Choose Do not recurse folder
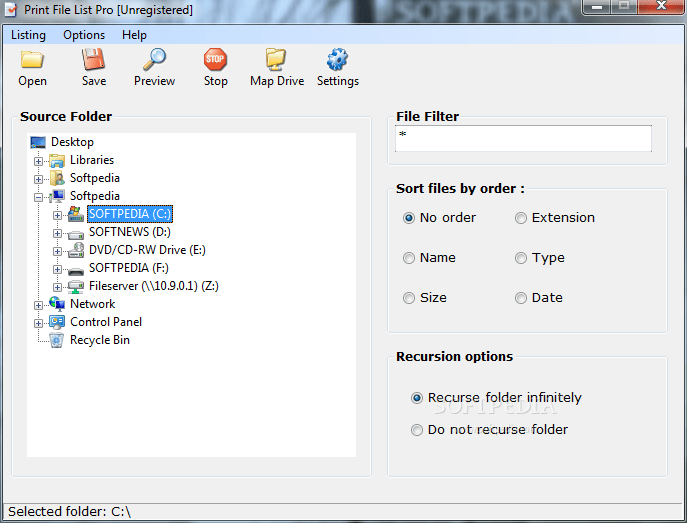Image resolution: width=687 pixels, height=523 pixels. (417, 430)
